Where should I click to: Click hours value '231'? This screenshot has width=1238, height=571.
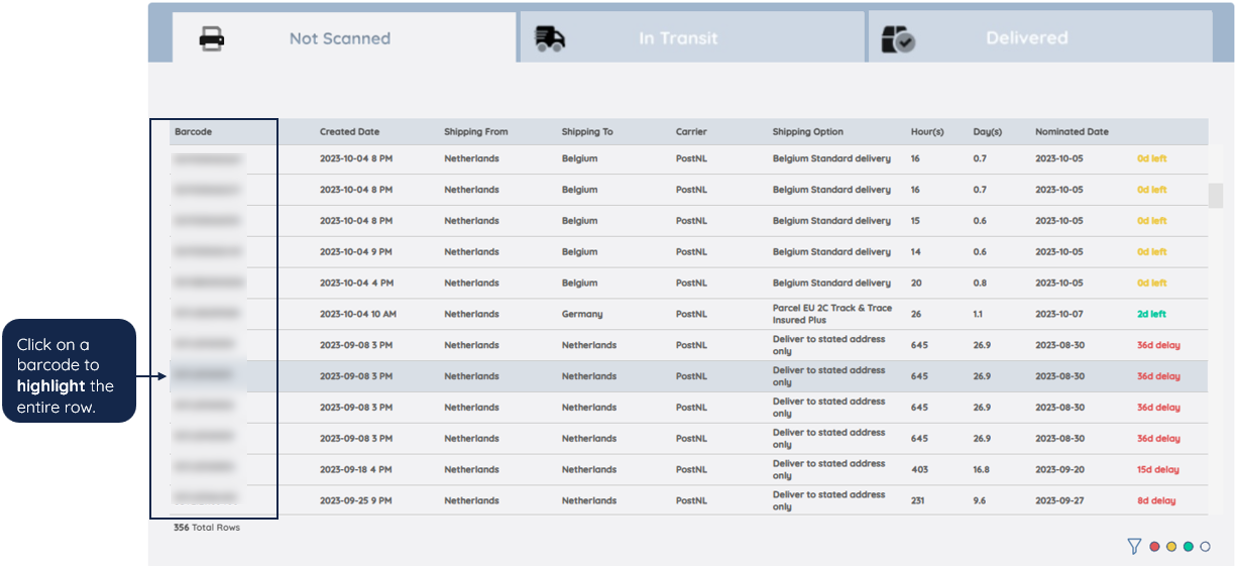[x=918, y=501]
